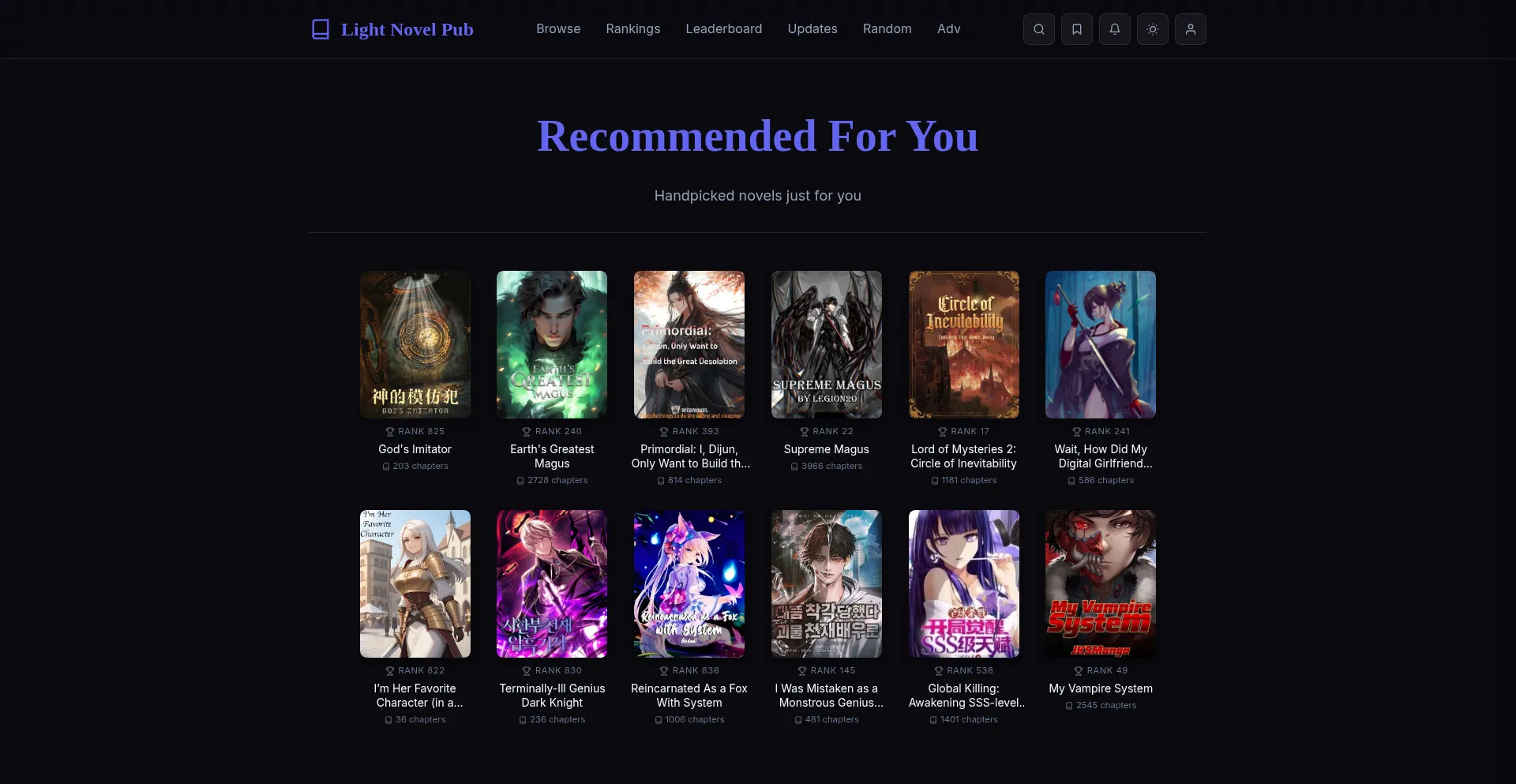
Task: Open the search icon in header
Action: 1038,29
